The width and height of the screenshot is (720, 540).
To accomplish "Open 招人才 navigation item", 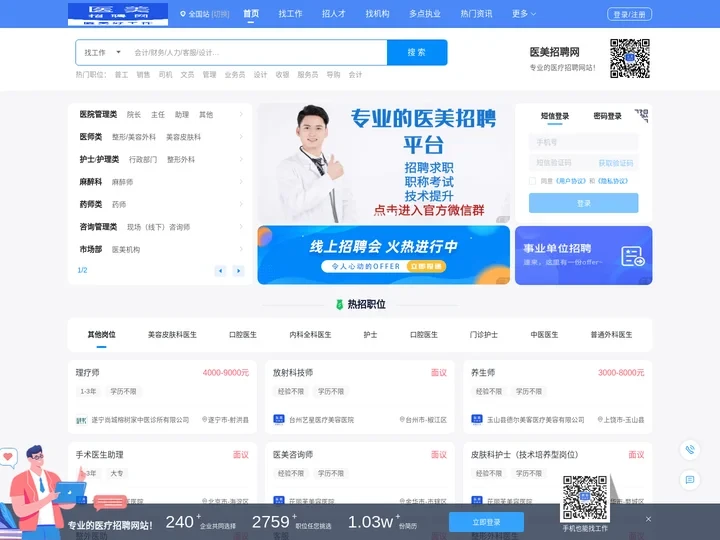I will (334, 14).
